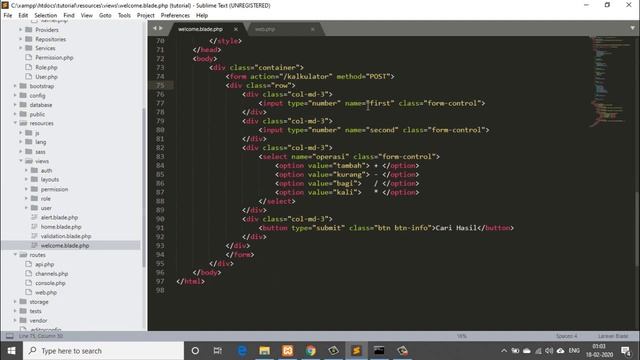
Task: Click the Sublime Text taskbar icon
Action: coord(356,351)
